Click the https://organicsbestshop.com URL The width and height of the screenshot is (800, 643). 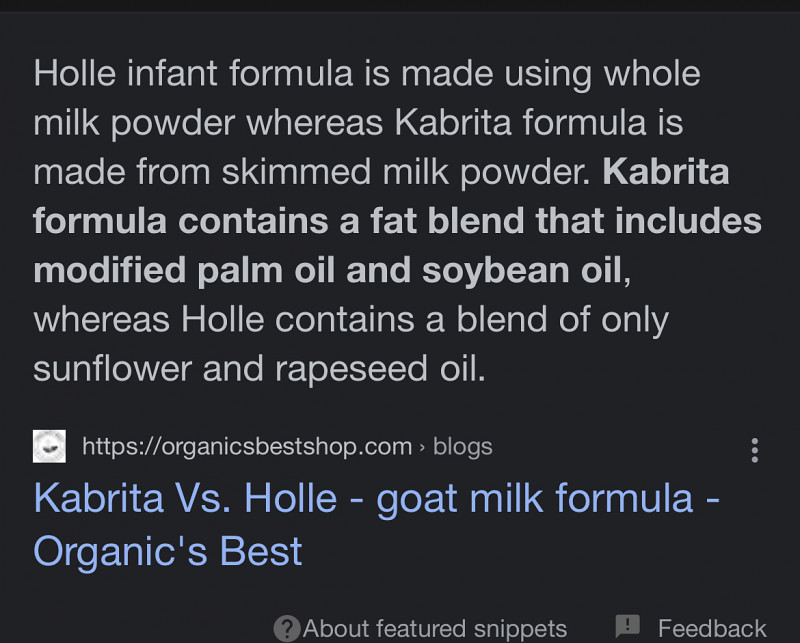point(246,446)
